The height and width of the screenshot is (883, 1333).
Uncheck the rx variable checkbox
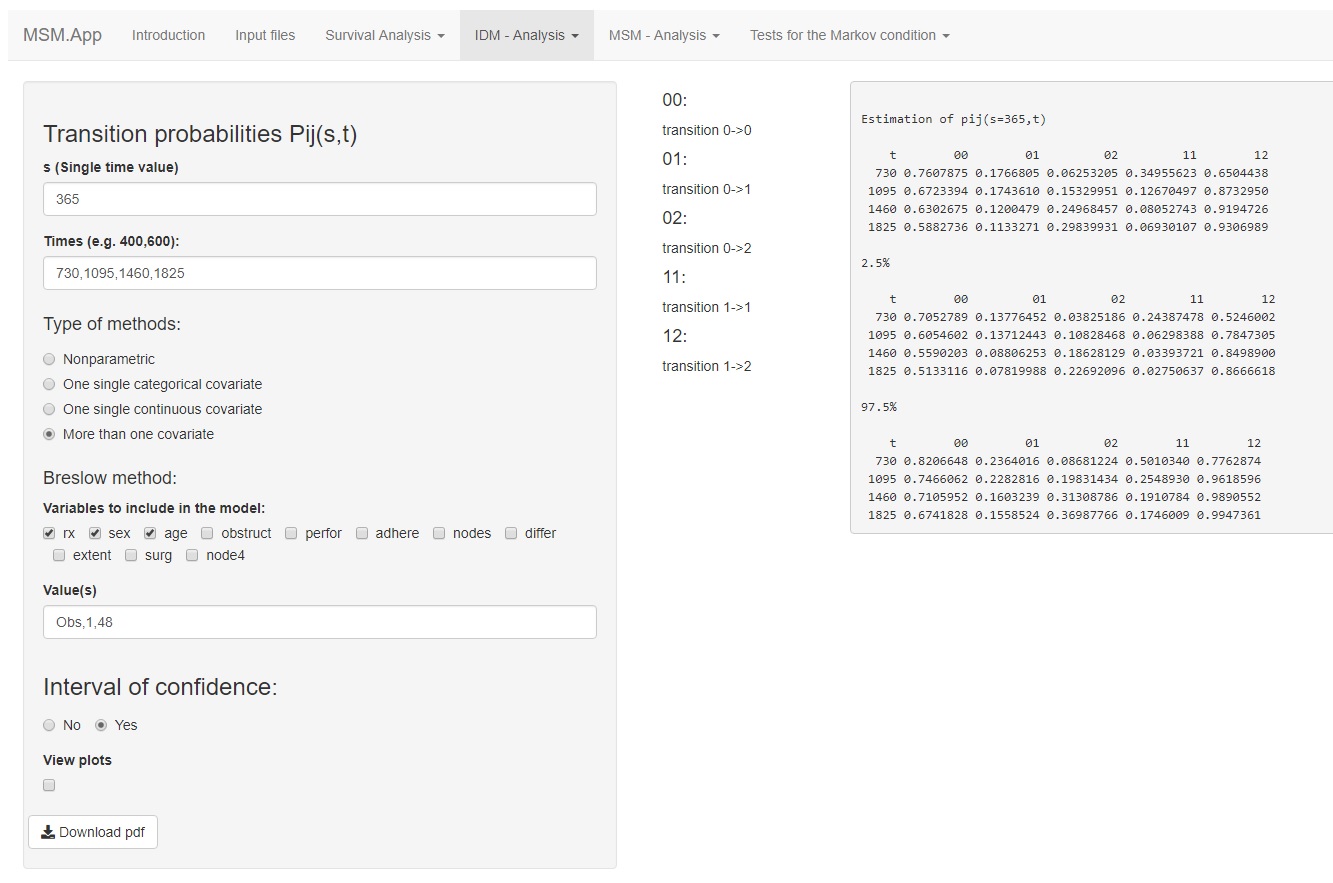[50, 533]
